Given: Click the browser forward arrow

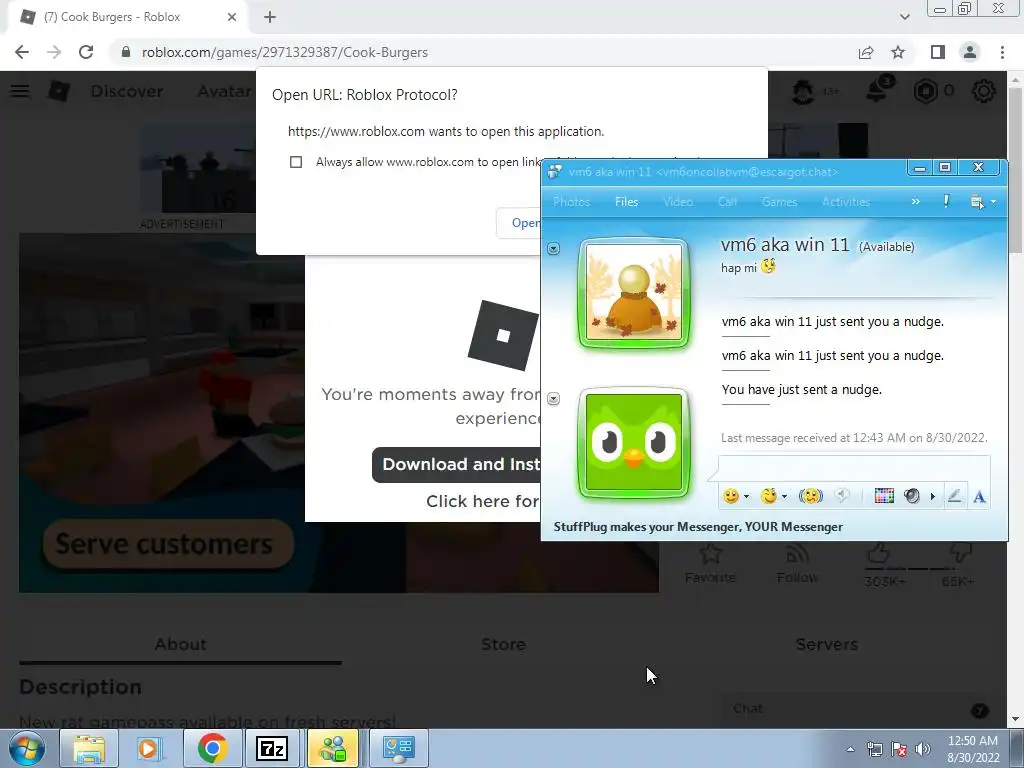Looking at the screenshot, I should (x=54, y=52).
